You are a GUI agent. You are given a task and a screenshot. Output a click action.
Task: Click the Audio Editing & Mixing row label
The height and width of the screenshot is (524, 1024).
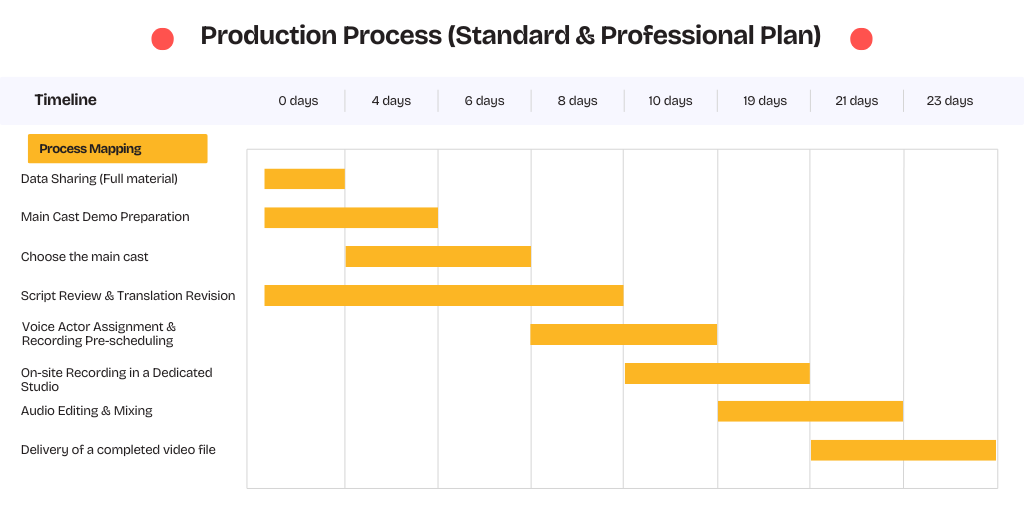tap(87, 411)
